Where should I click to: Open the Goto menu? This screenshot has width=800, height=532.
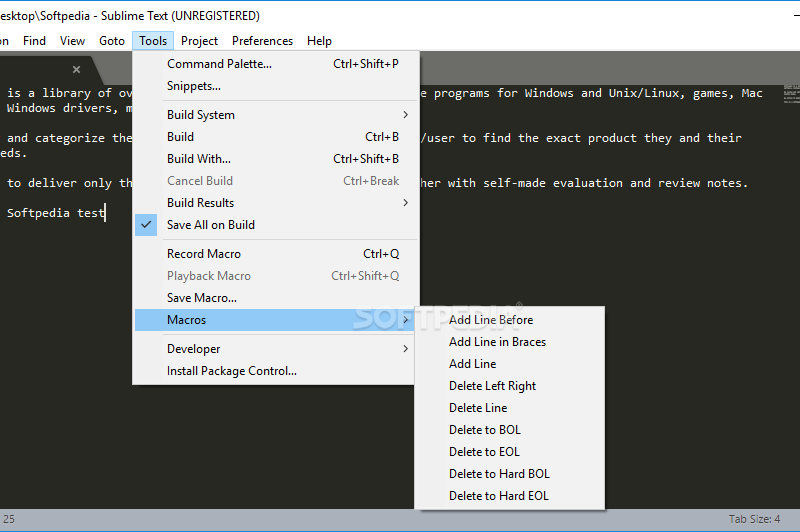point(112,41)
